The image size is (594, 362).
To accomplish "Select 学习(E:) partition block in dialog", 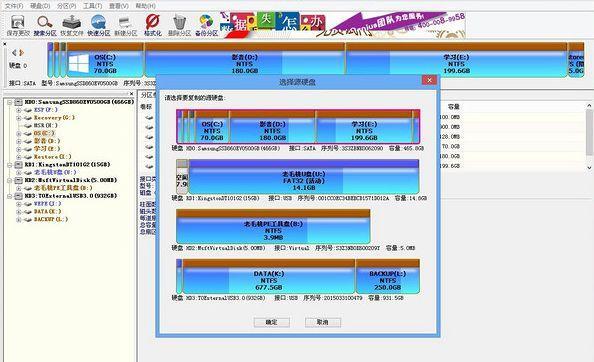I will (364, 127).
